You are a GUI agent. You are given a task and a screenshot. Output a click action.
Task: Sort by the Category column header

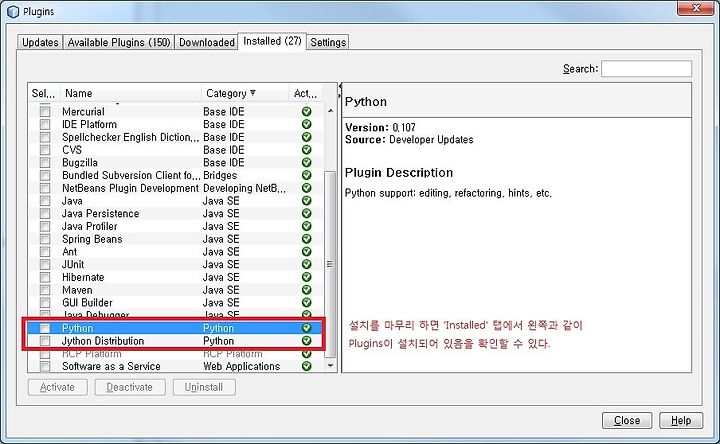(x=245, y=93)
